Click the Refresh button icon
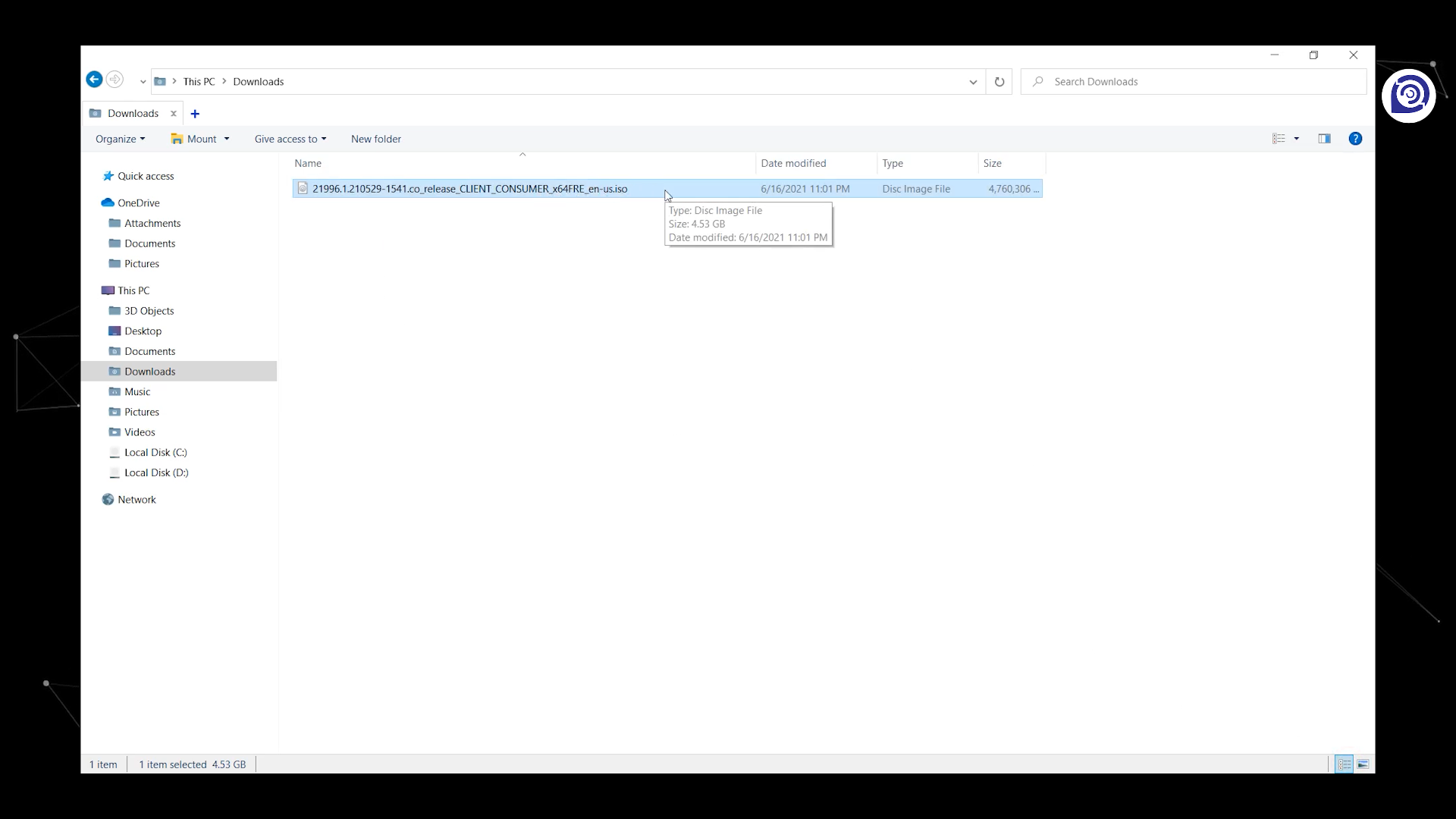1456x819 pixels. pos(999,81)
